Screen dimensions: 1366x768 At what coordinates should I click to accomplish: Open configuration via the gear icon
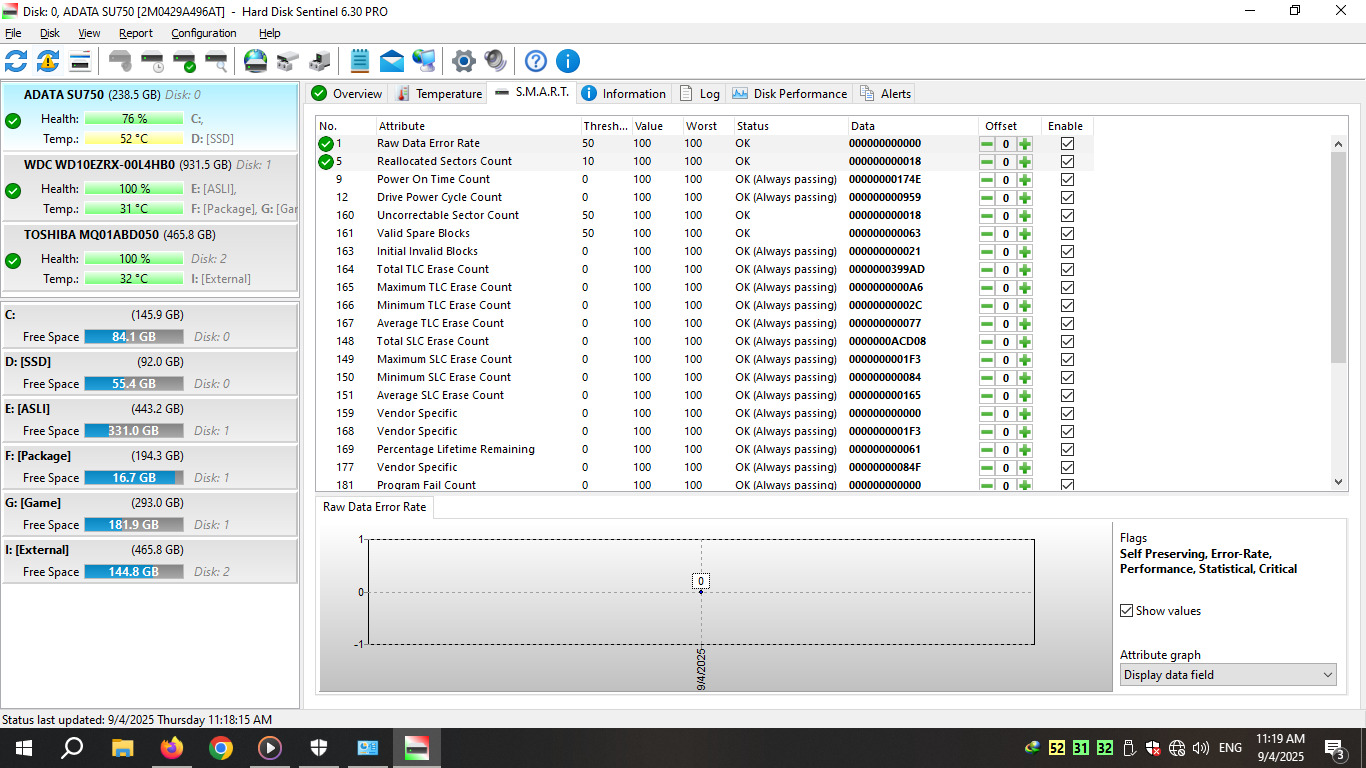463,61
